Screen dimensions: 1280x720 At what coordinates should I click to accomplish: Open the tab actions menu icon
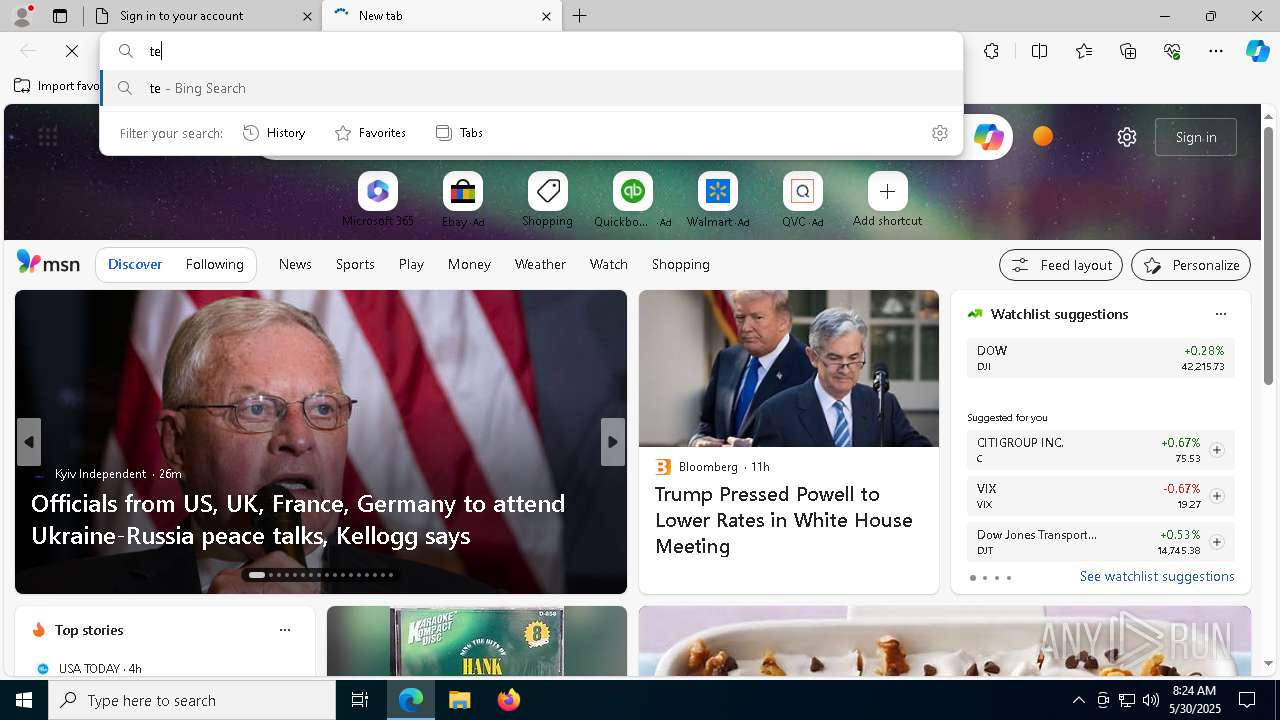tap(60, 16)
